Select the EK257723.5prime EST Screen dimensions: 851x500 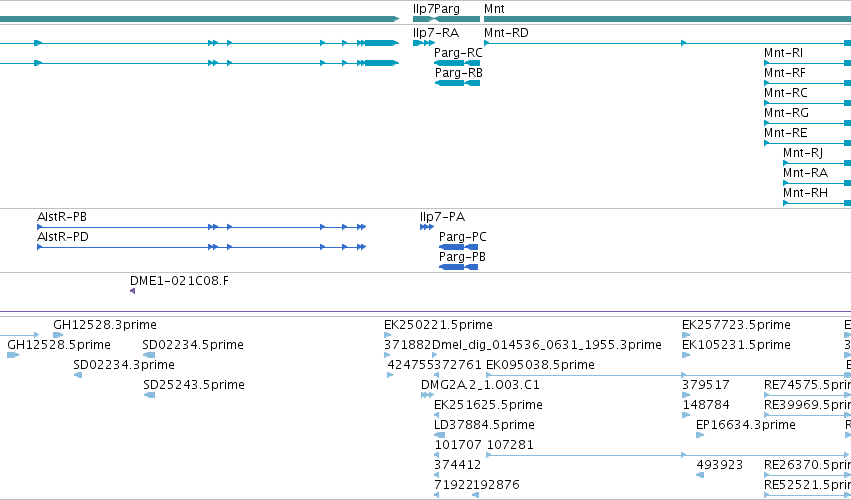[736, 325]
